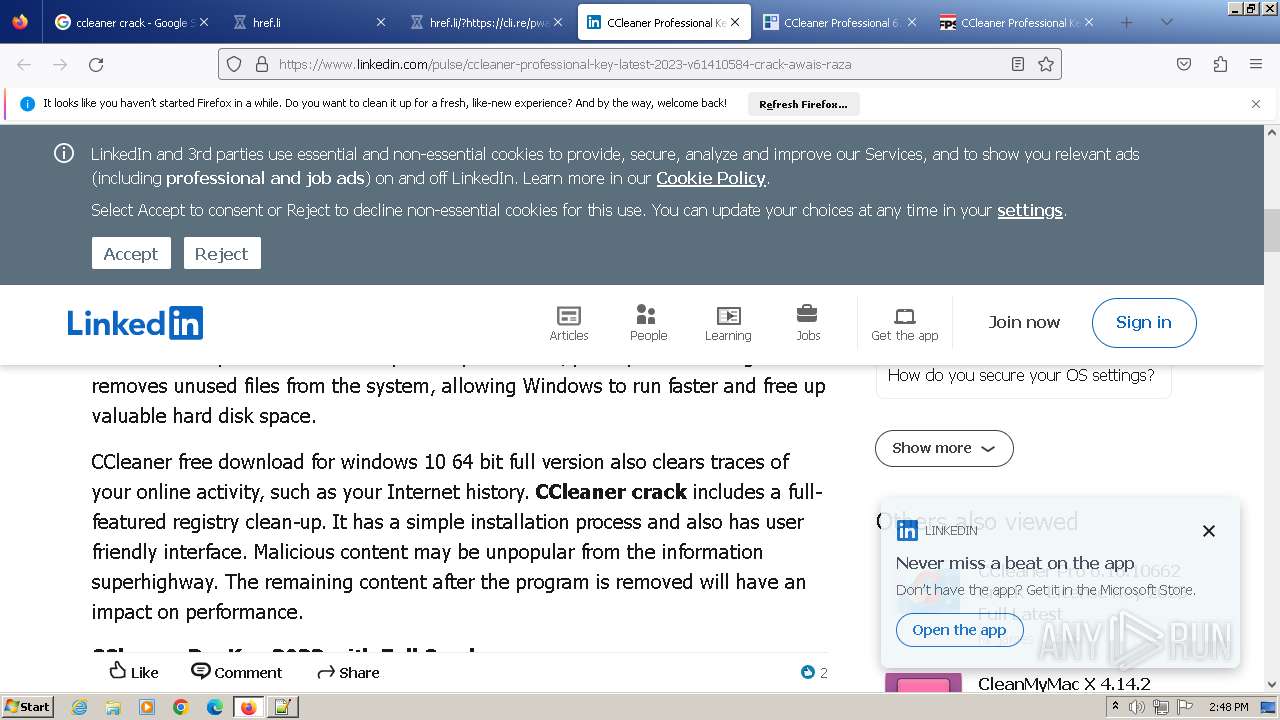Click the Open the app button
This screenshot has width=1280, height=720.
coord(959,630)
